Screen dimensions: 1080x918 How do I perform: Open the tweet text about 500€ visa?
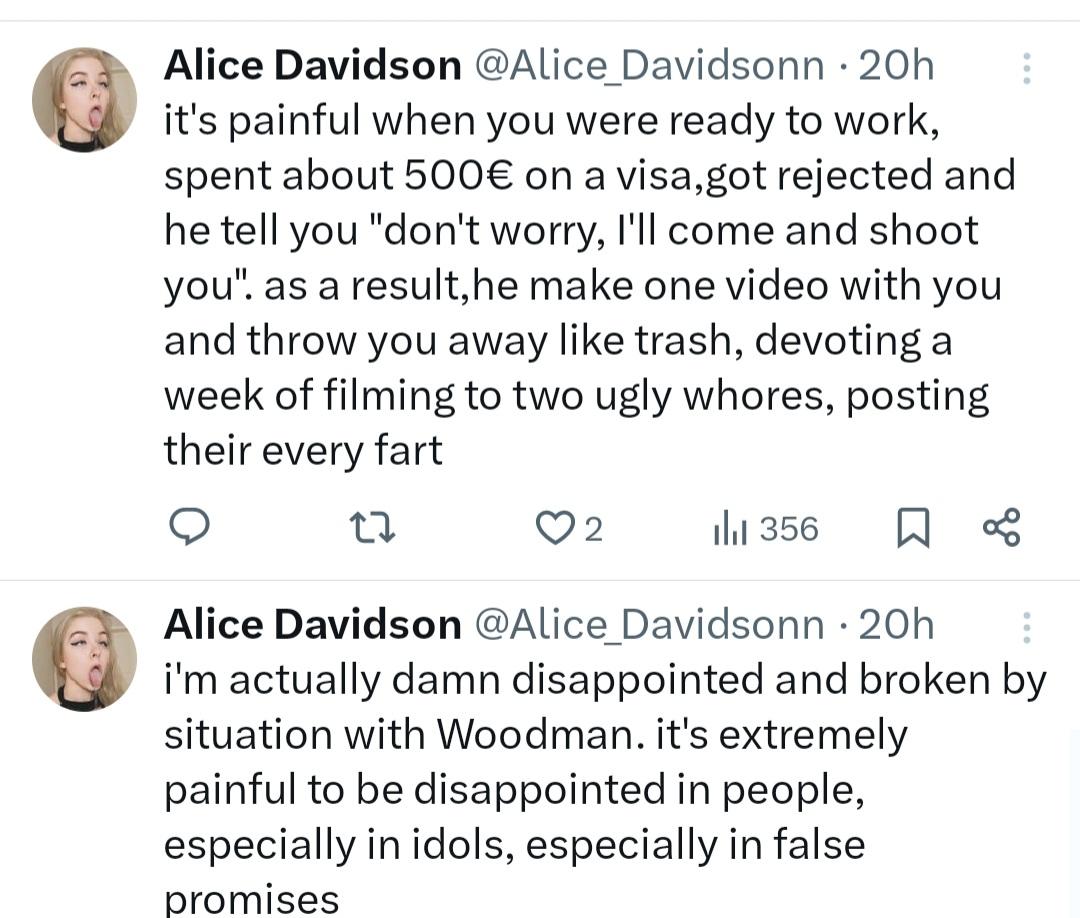point(580,286)
